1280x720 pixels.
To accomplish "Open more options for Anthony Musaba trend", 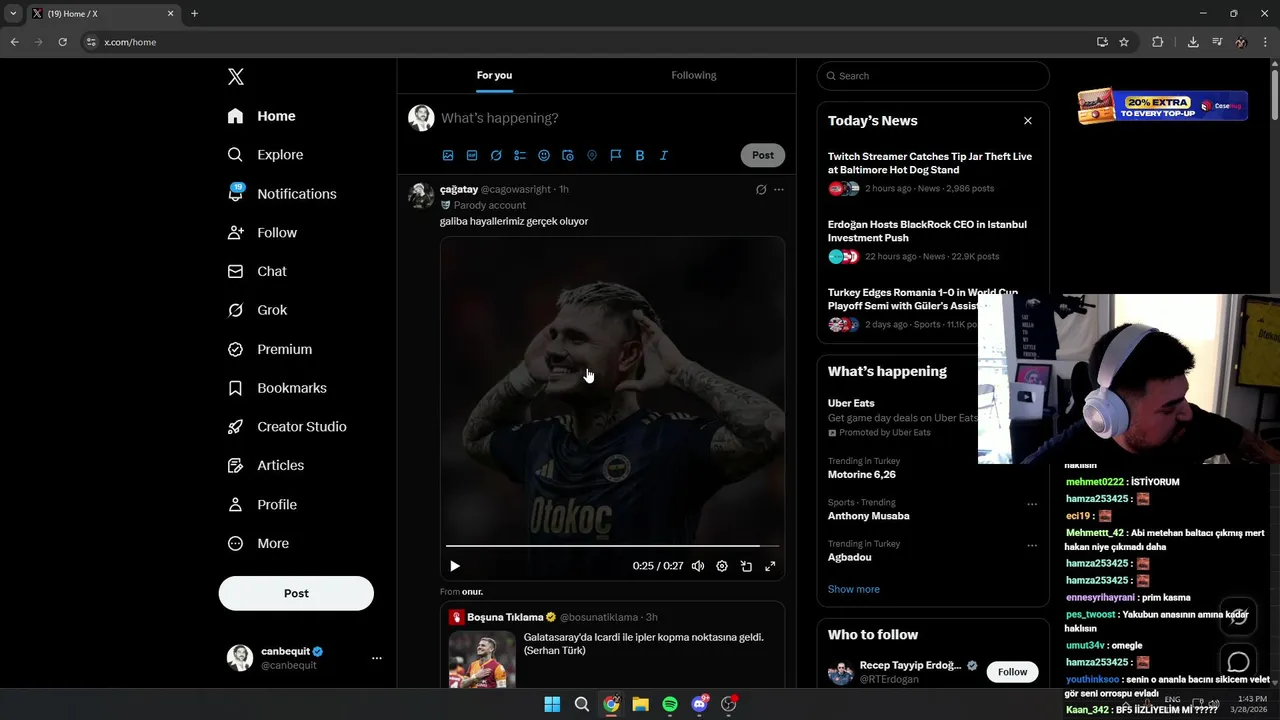I will point(1032,504).
